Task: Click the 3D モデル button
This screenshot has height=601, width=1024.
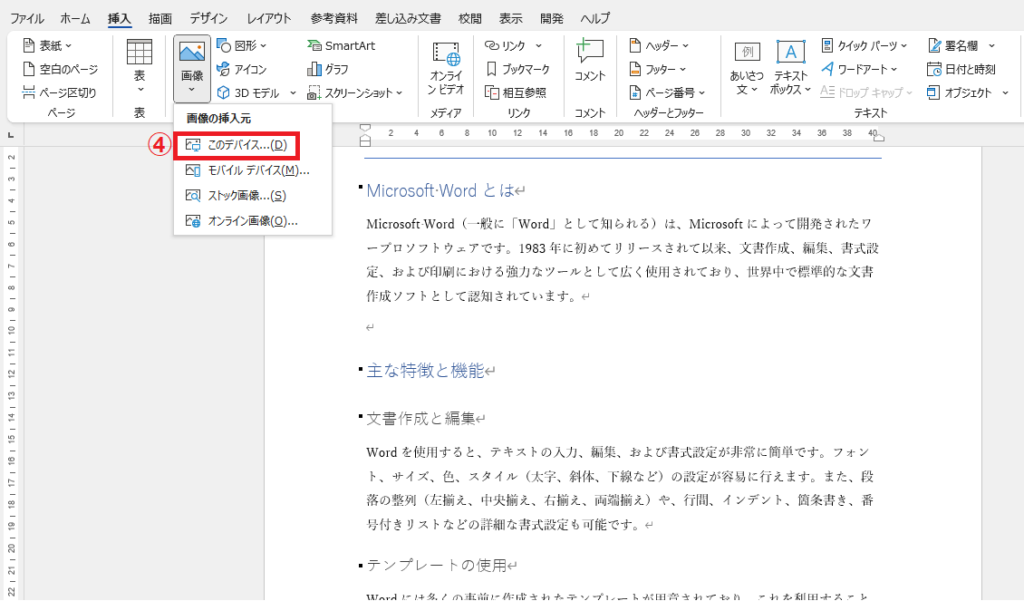Action: (249, 93)
